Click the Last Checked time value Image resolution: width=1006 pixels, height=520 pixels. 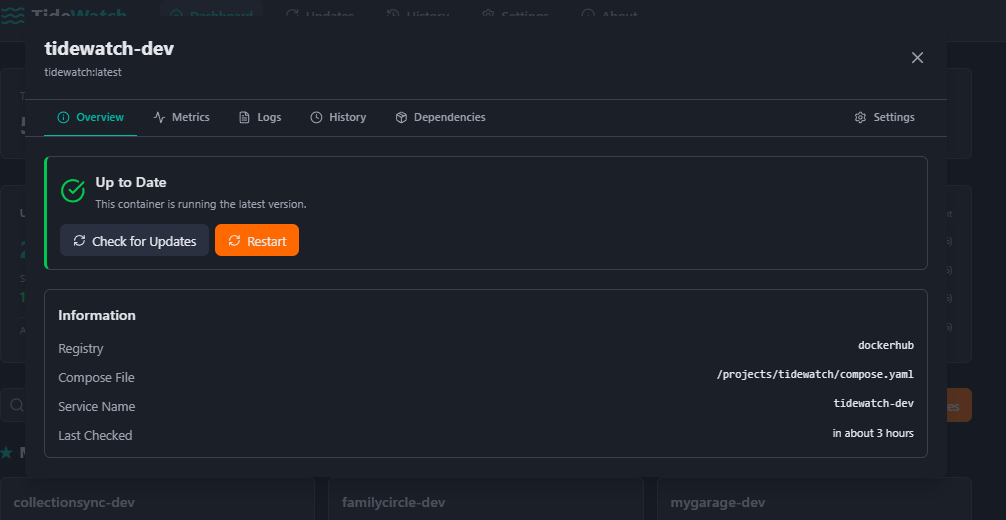pyautogui.click(x=872, y=433)
